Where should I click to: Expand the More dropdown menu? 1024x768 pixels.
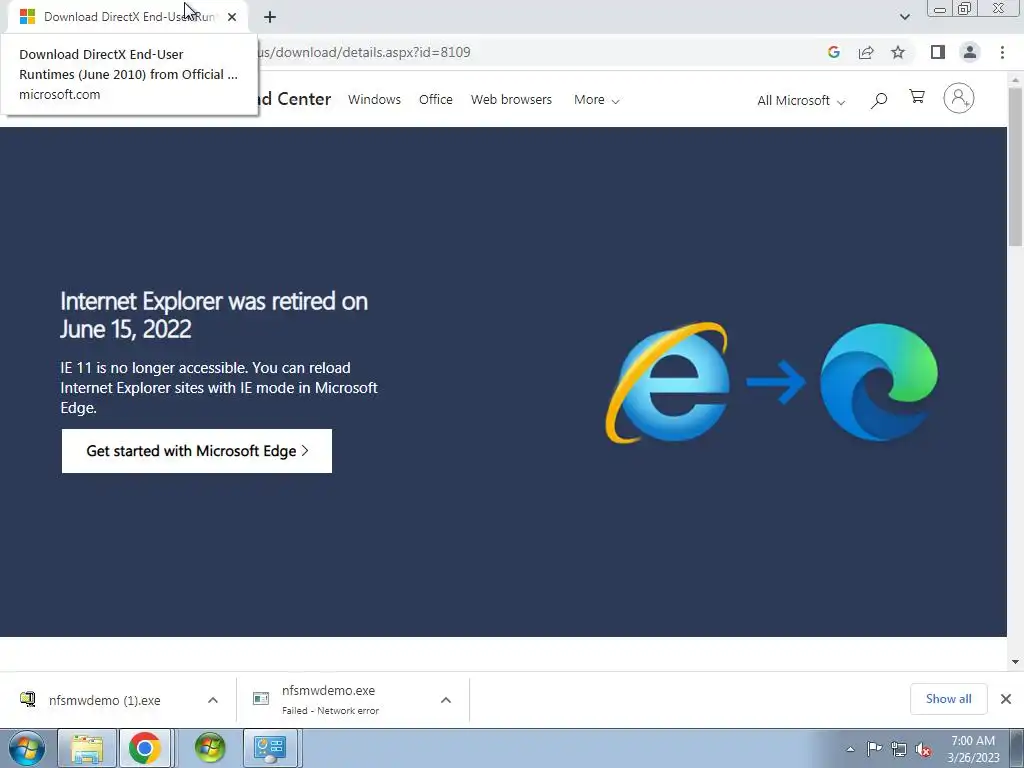click(596, 100)
